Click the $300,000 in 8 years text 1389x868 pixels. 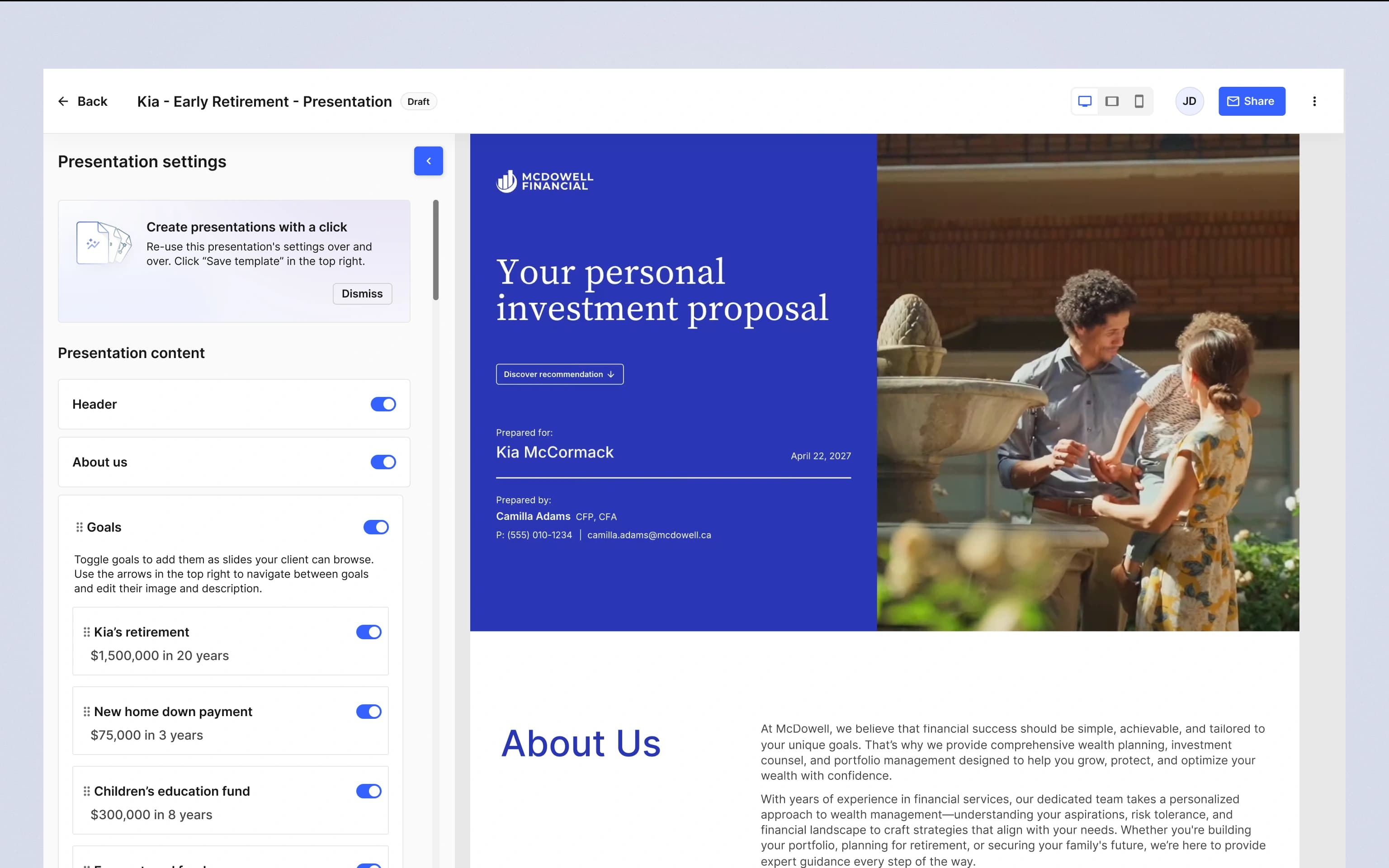click(151, 815)
